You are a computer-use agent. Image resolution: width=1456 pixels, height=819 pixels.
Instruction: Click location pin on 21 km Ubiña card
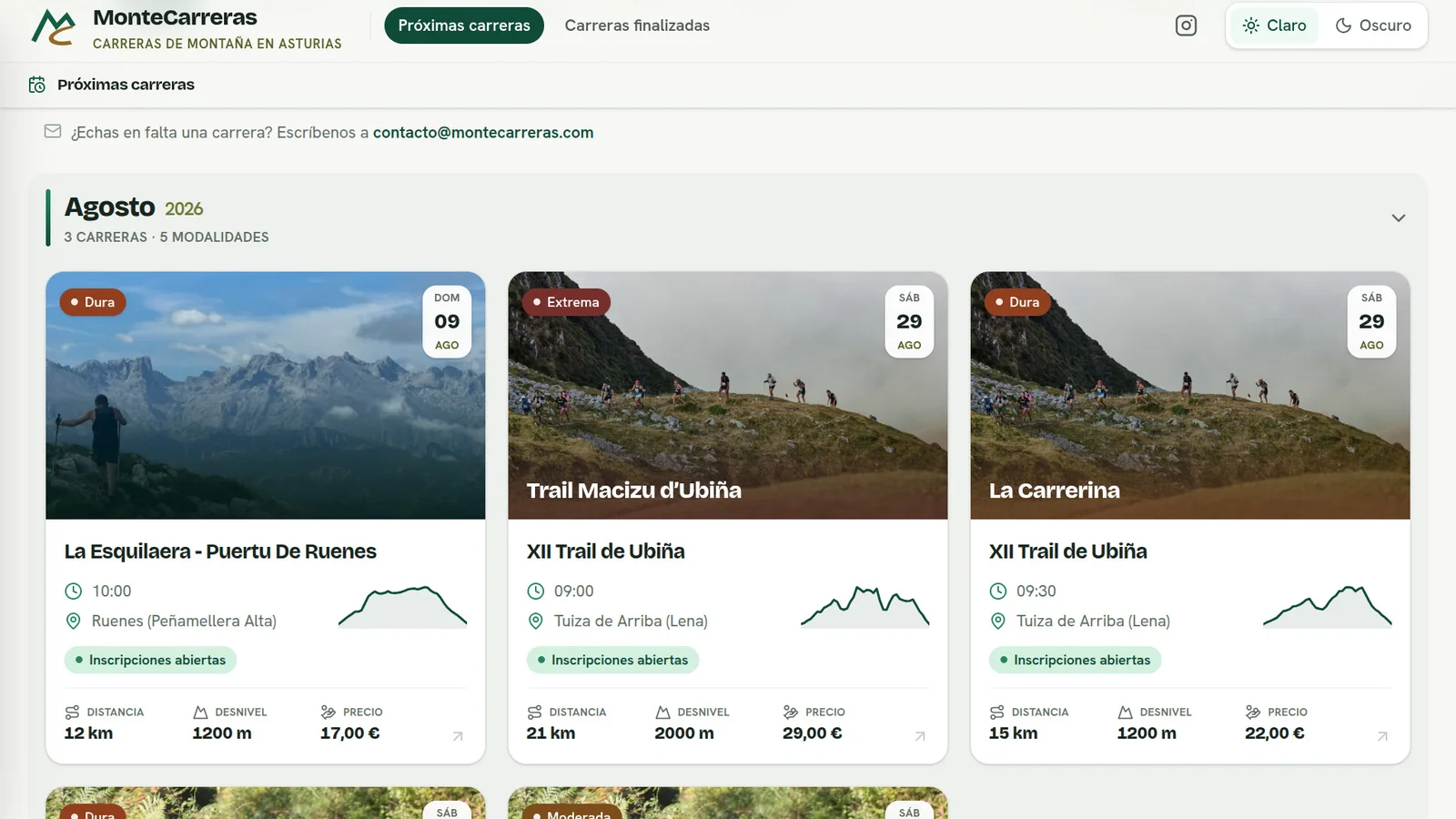click(536, 622)
